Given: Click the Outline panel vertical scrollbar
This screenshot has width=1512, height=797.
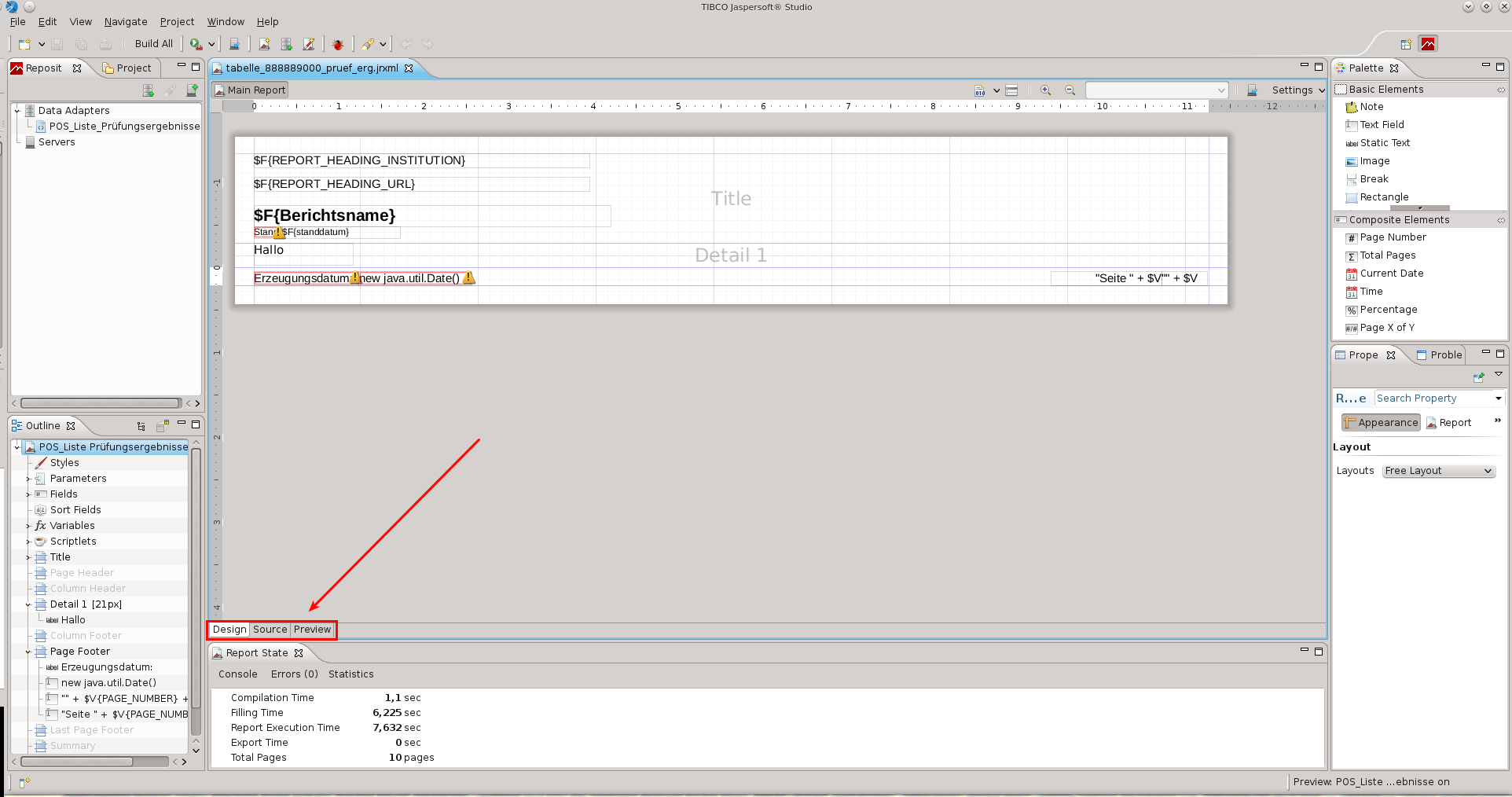Looking at the screenshot, I should pos(196,589).
